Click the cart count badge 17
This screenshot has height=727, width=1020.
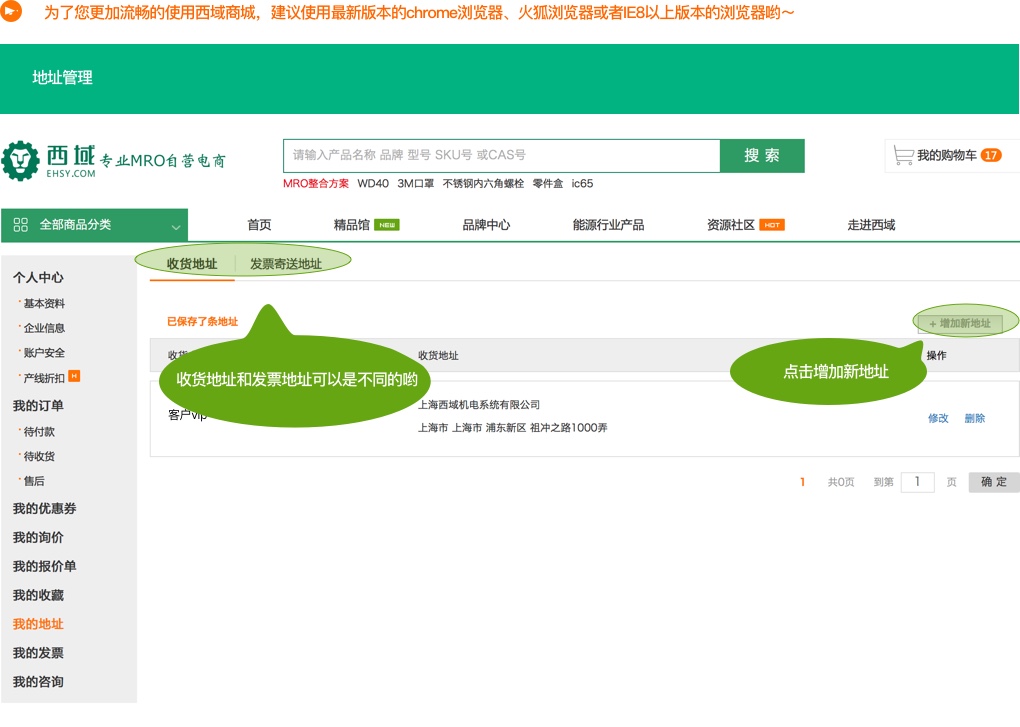990,155
